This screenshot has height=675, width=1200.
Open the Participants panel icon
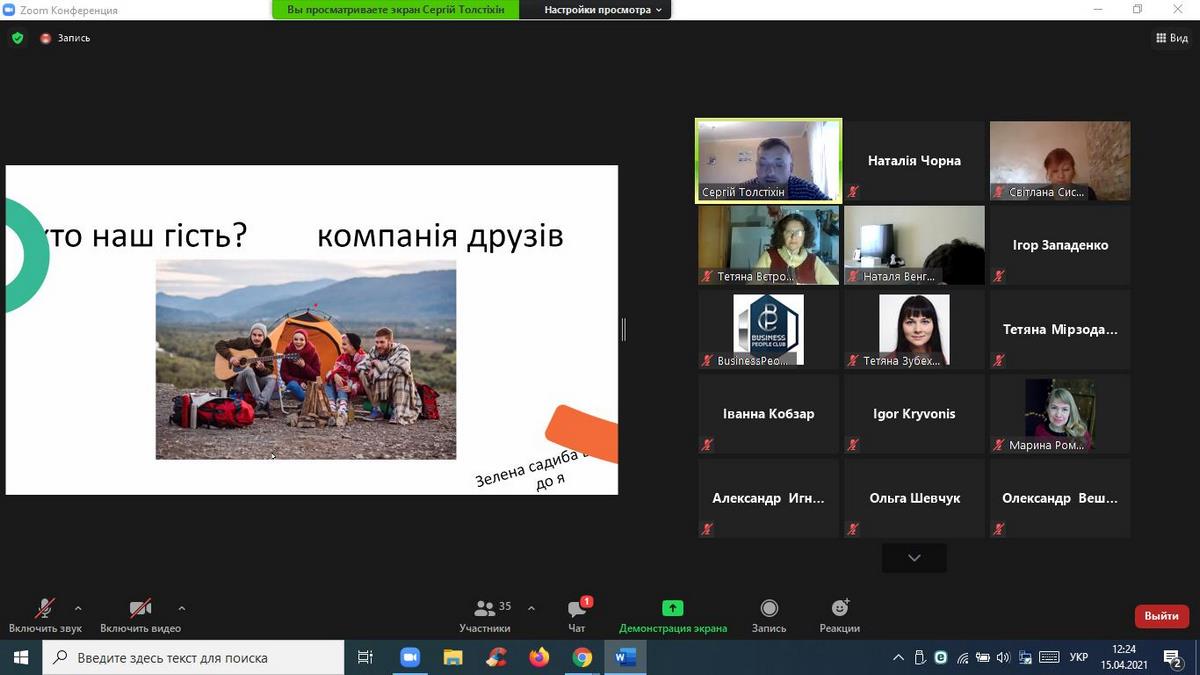coord(485,608)
